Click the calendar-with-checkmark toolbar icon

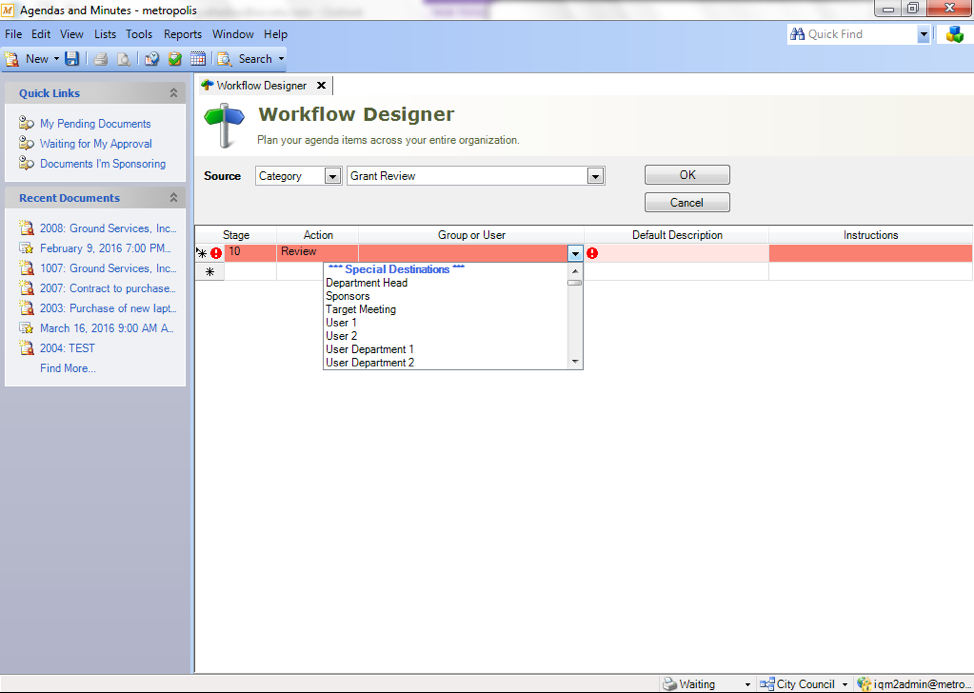(x=152, y=59)
